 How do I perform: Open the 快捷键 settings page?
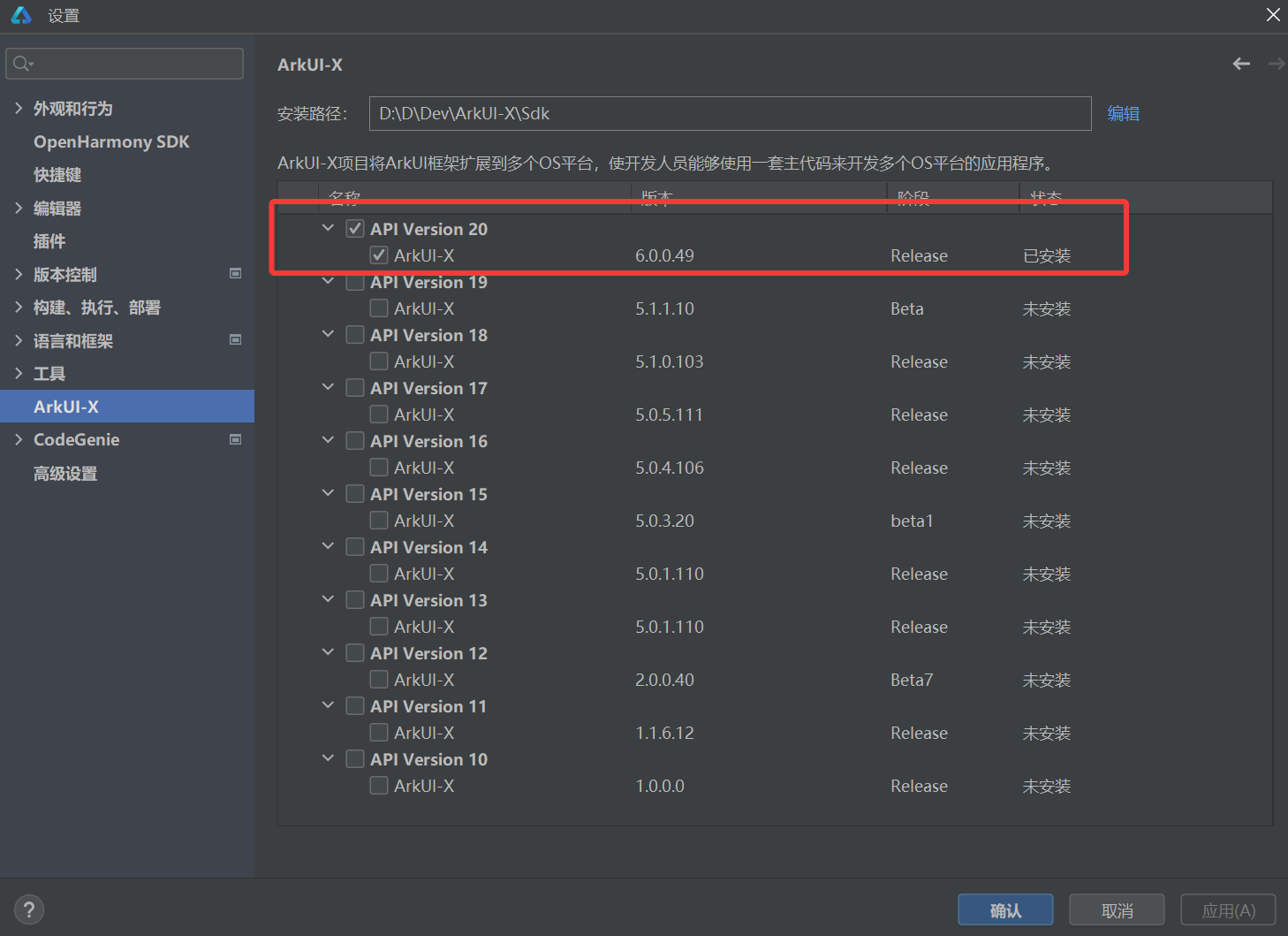pyautogui.click(x=57, y=175)
